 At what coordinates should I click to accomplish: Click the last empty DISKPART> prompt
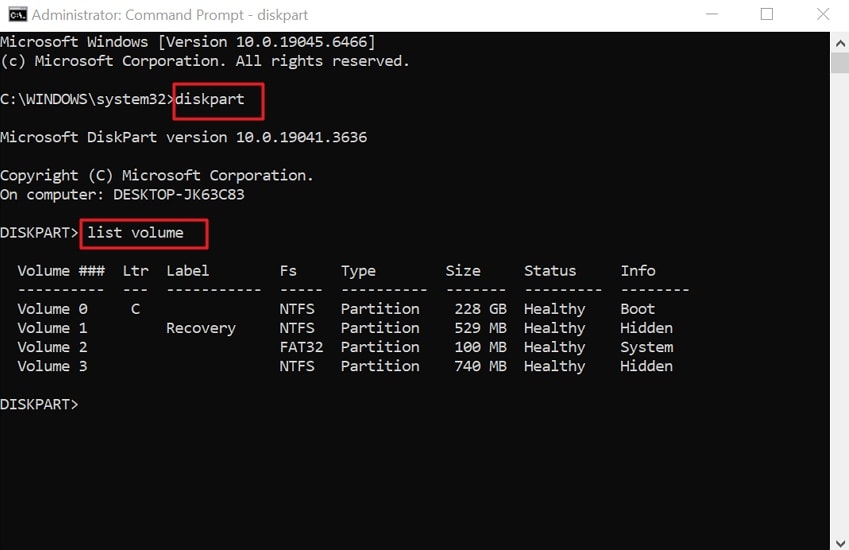(40, 404)
